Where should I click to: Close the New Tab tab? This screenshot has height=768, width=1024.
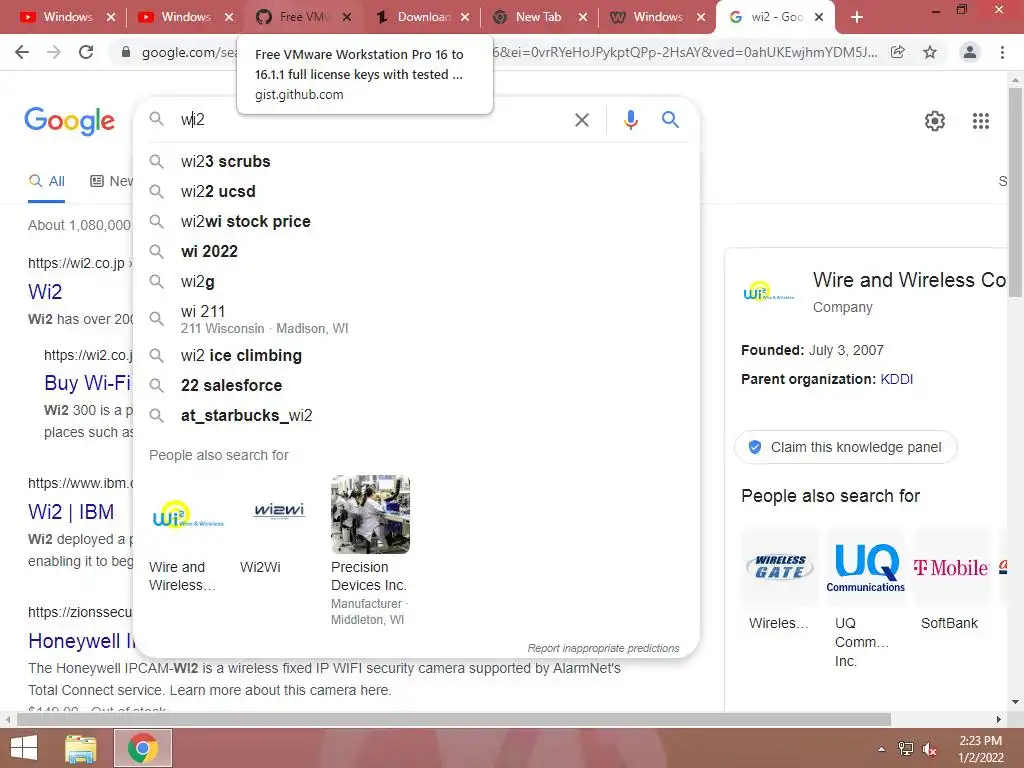tap(583, 17)
